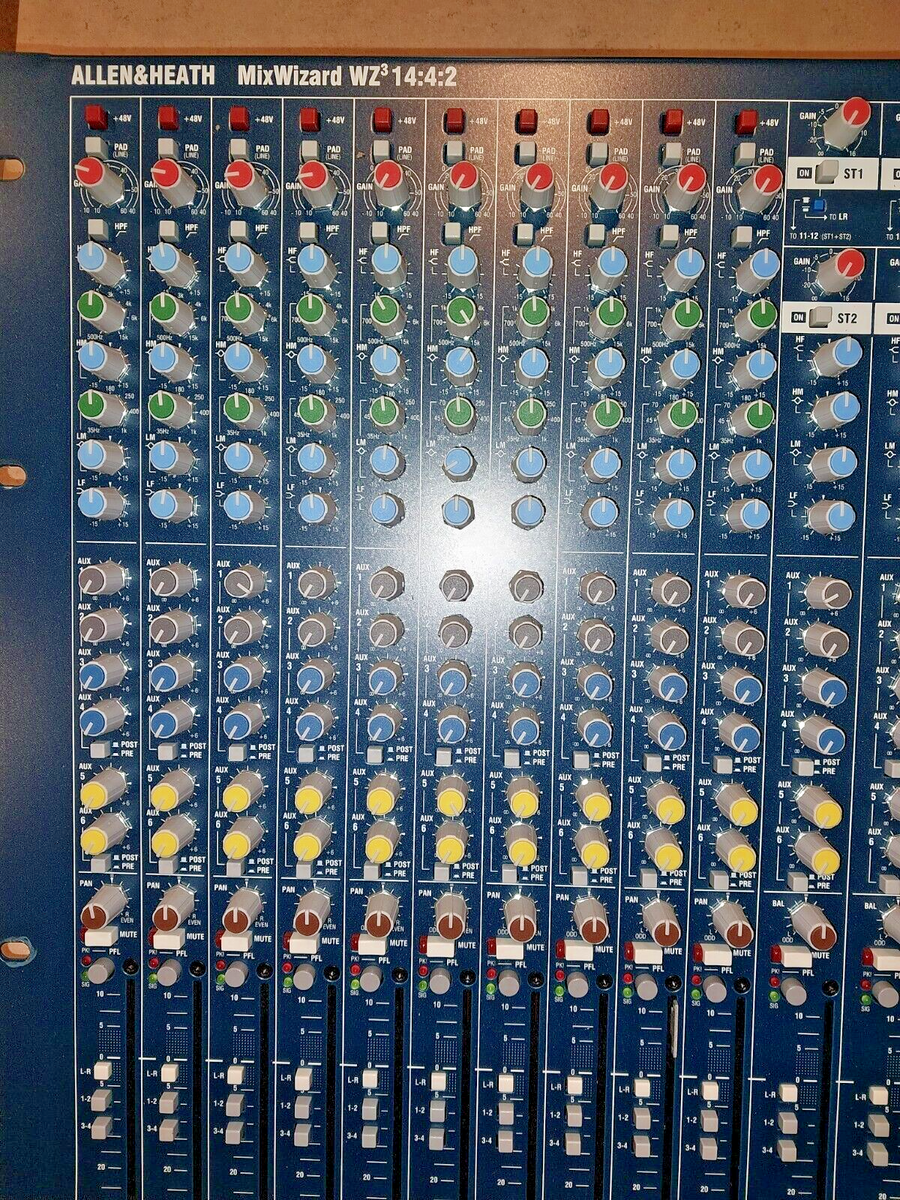Select yellow AUX 5 knob on stereo channel
The height and width of the screenshot is (1200, 900).
click(x=820, y=807)
